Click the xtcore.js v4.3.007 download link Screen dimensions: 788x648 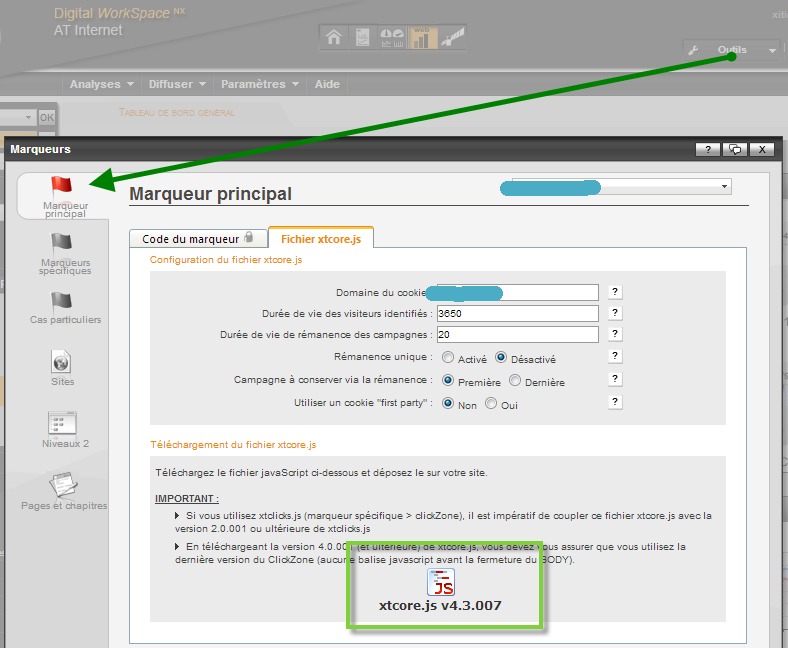coord(440,605)
